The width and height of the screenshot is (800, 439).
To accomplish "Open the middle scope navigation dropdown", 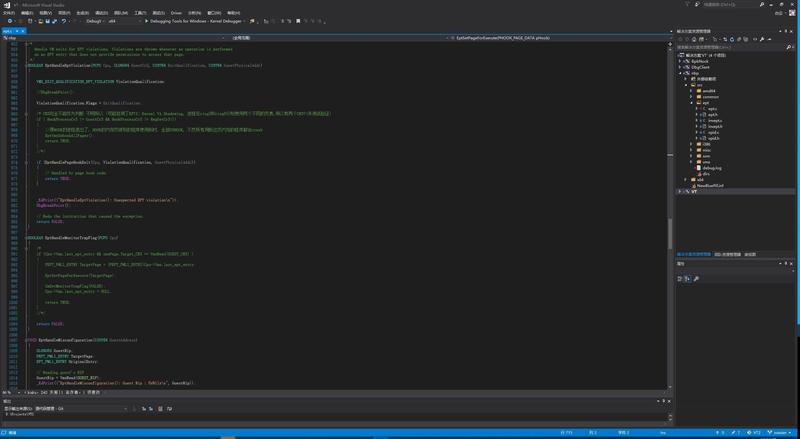I will click(x=337, y=38).
